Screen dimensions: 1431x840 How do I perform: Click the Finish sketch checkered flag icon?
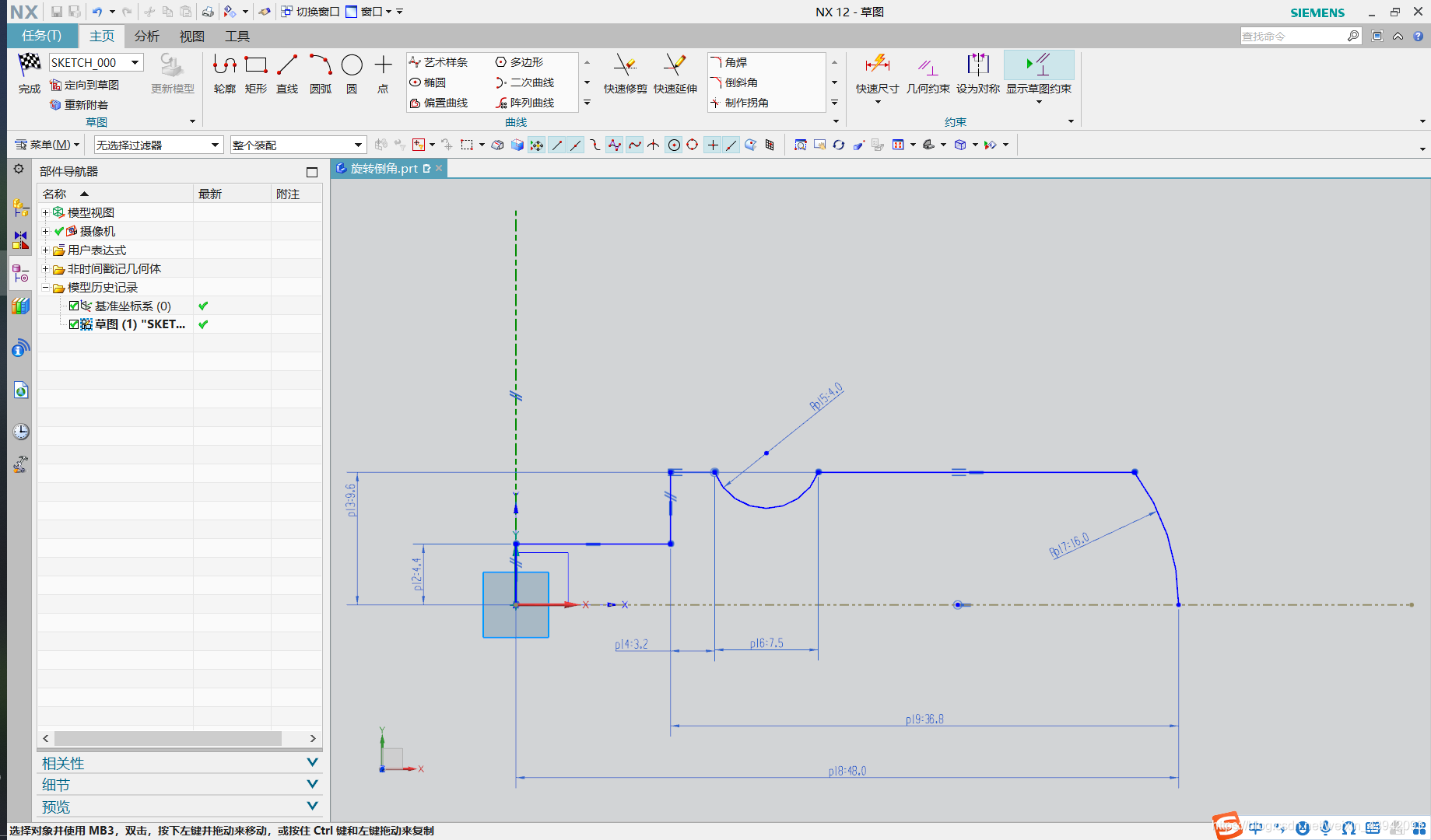(30, 65)
